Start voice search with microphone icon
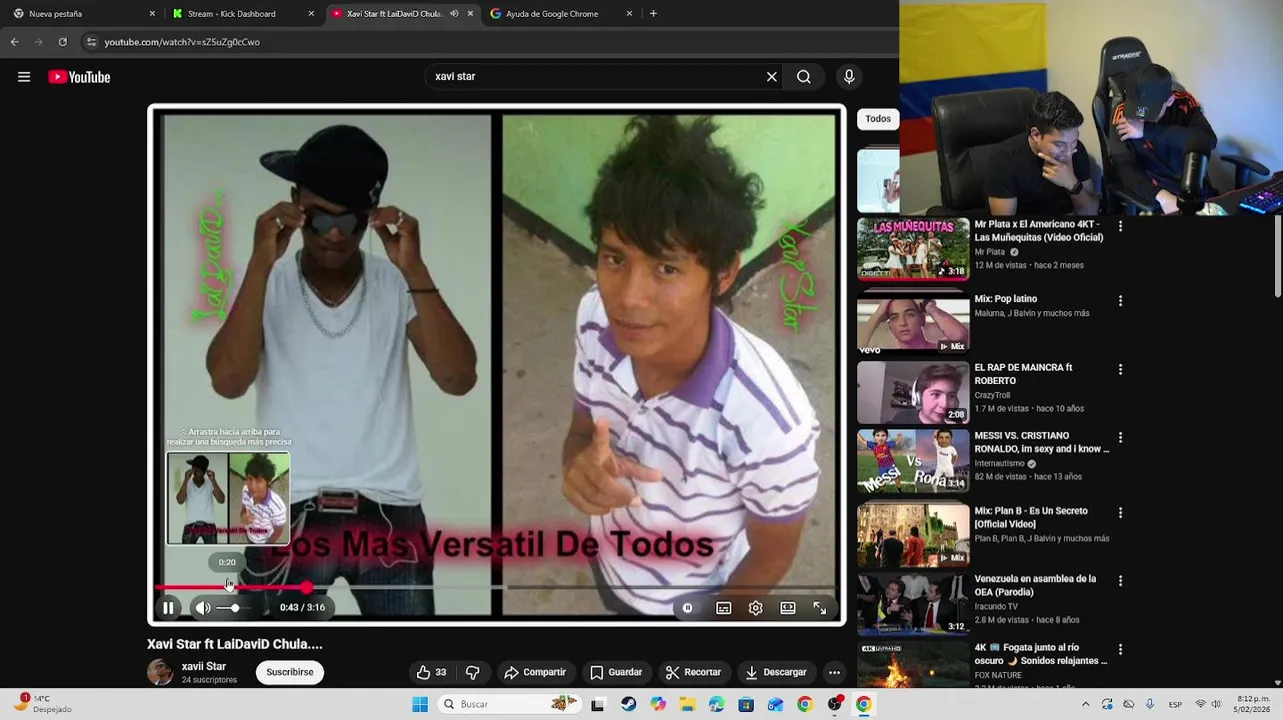This screenshot has width=1283, height=720. click(849, 77)
